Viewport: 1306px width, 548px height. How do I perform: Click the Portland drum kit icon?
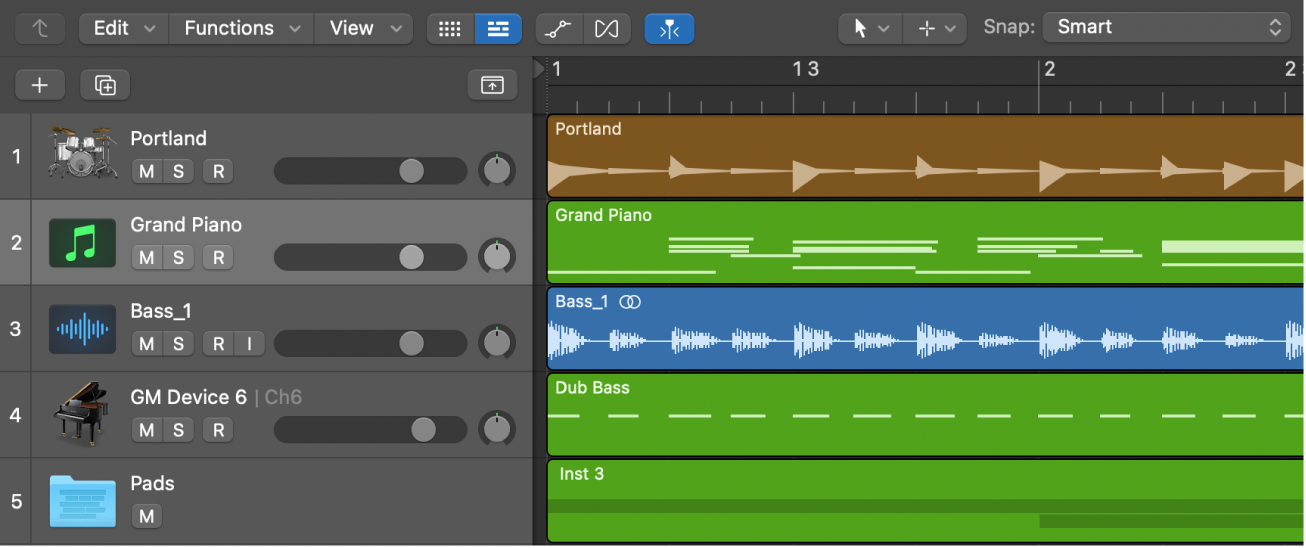tap(83, 155)
